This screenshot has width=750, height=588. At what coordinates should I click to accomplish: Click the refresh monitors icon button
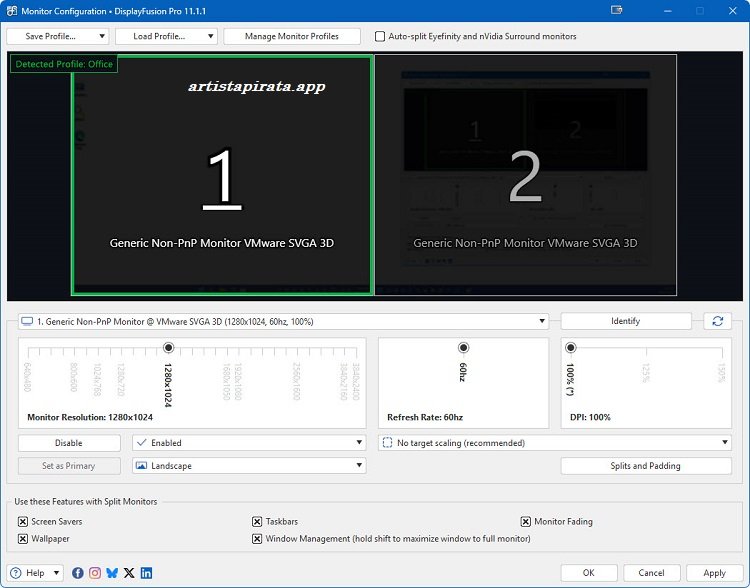717,321
